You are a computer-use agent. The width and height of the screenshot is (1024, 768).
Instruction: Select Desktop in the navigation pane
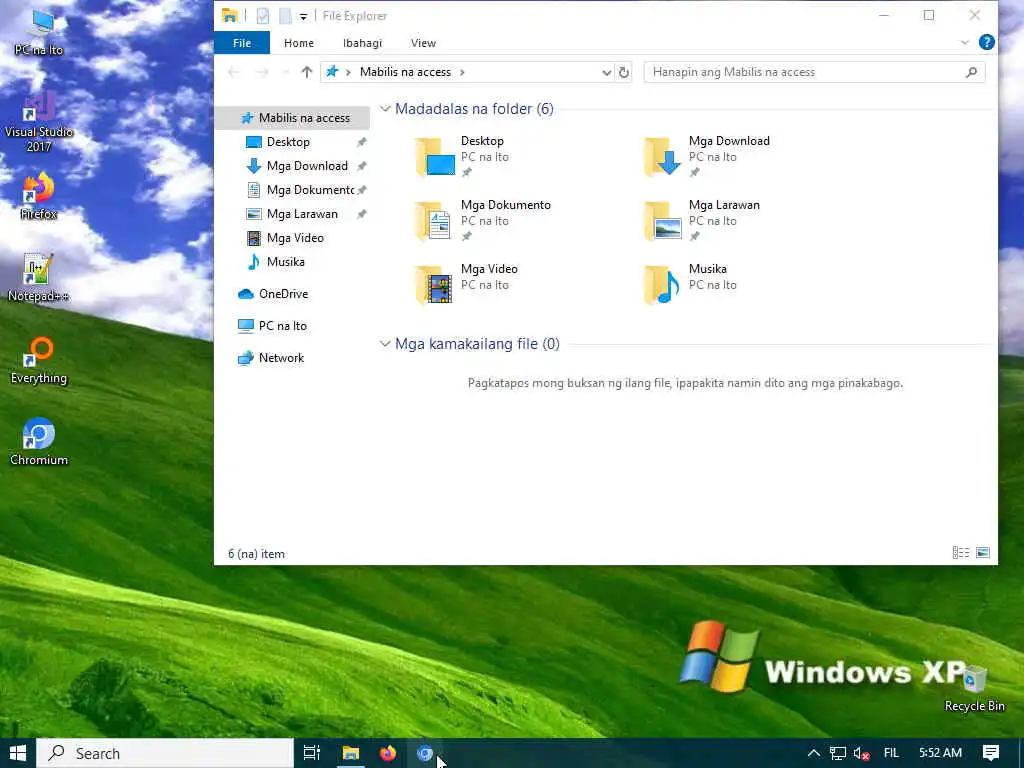[288, 142]
